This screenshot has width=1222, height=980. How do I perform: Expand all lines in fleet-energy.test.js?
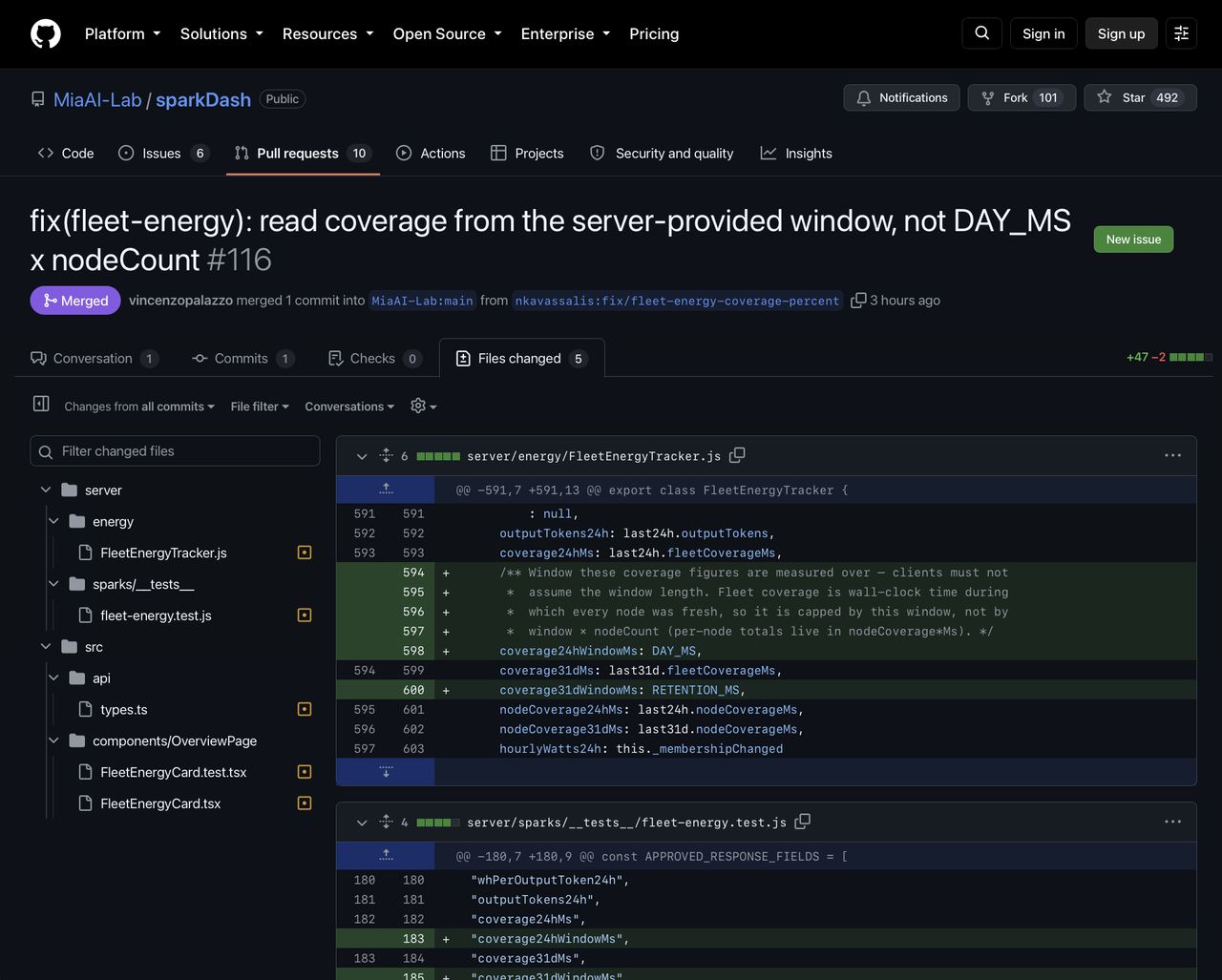[386, 822]
